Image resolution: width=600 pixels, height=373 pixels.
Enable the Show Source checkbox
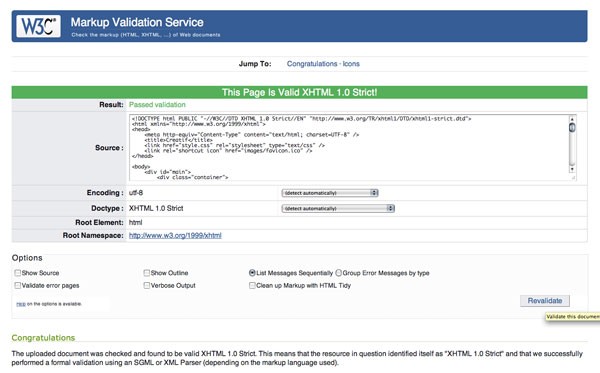point(18,273)
